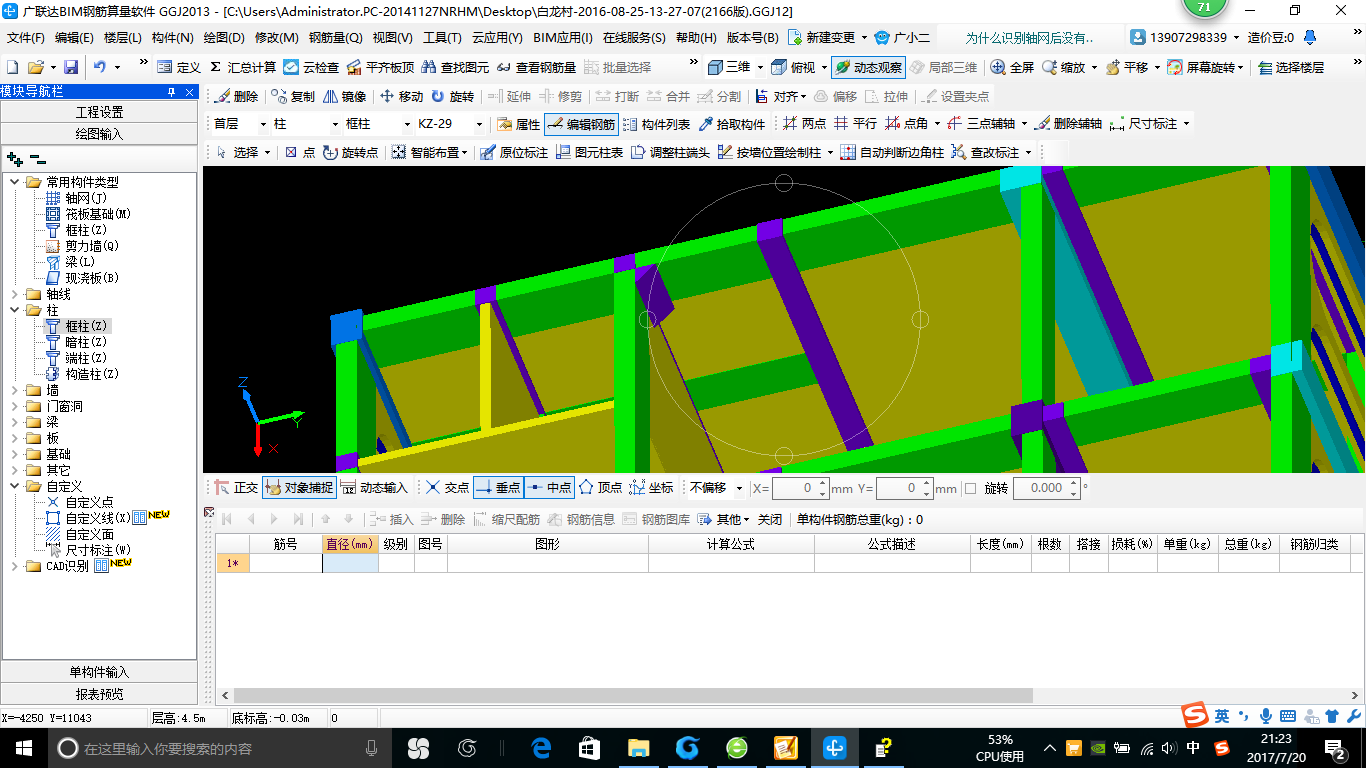Collapse the 常用构件类型 tree node
Screen dimensions: 1366x768
pyautogui.click(x=15, y=182)
